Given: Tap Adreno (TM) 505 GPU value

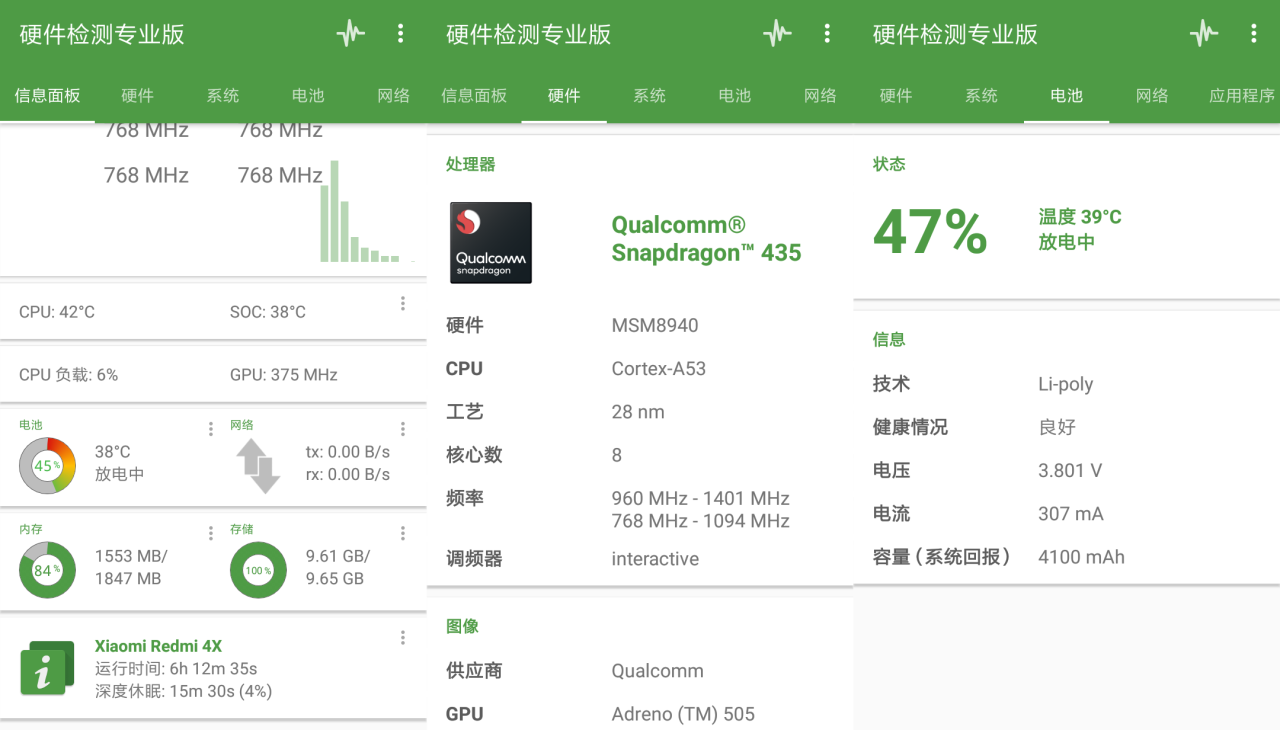Looking at the screenshot, I should pos(683,714).
